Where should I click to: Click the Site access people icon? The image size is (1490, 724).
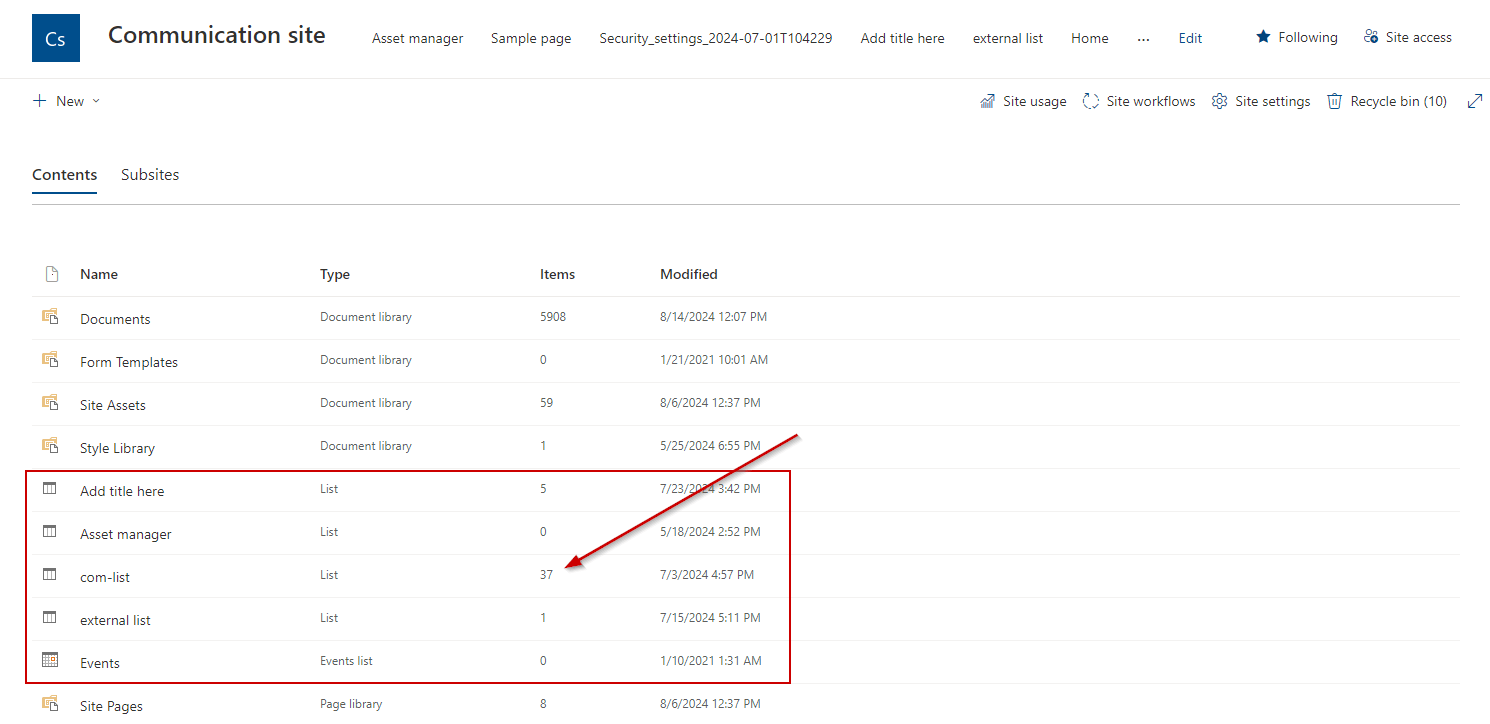(1371, 36)
